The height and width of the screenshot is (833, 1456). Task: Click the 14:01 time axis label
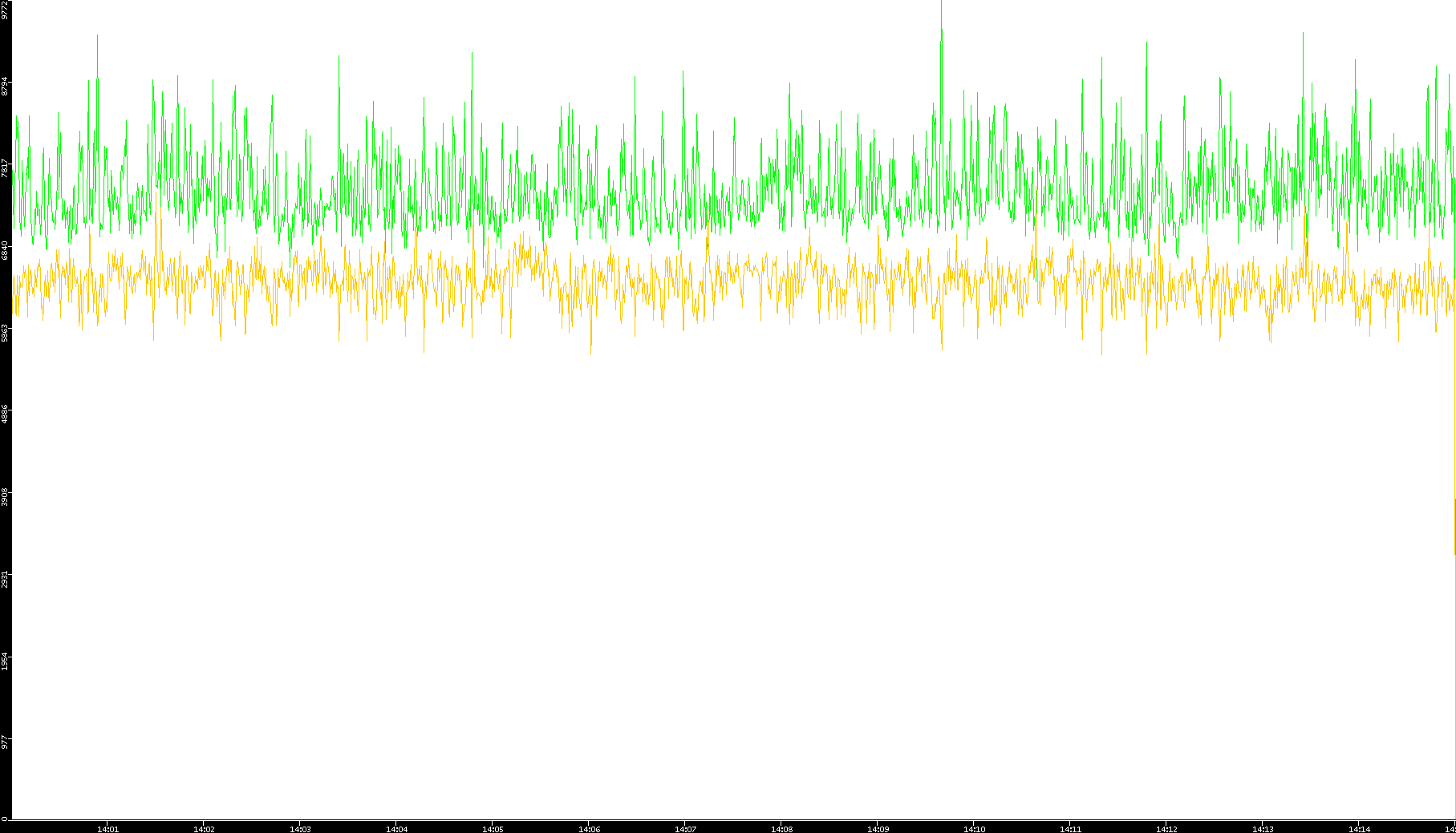(107, 828)
